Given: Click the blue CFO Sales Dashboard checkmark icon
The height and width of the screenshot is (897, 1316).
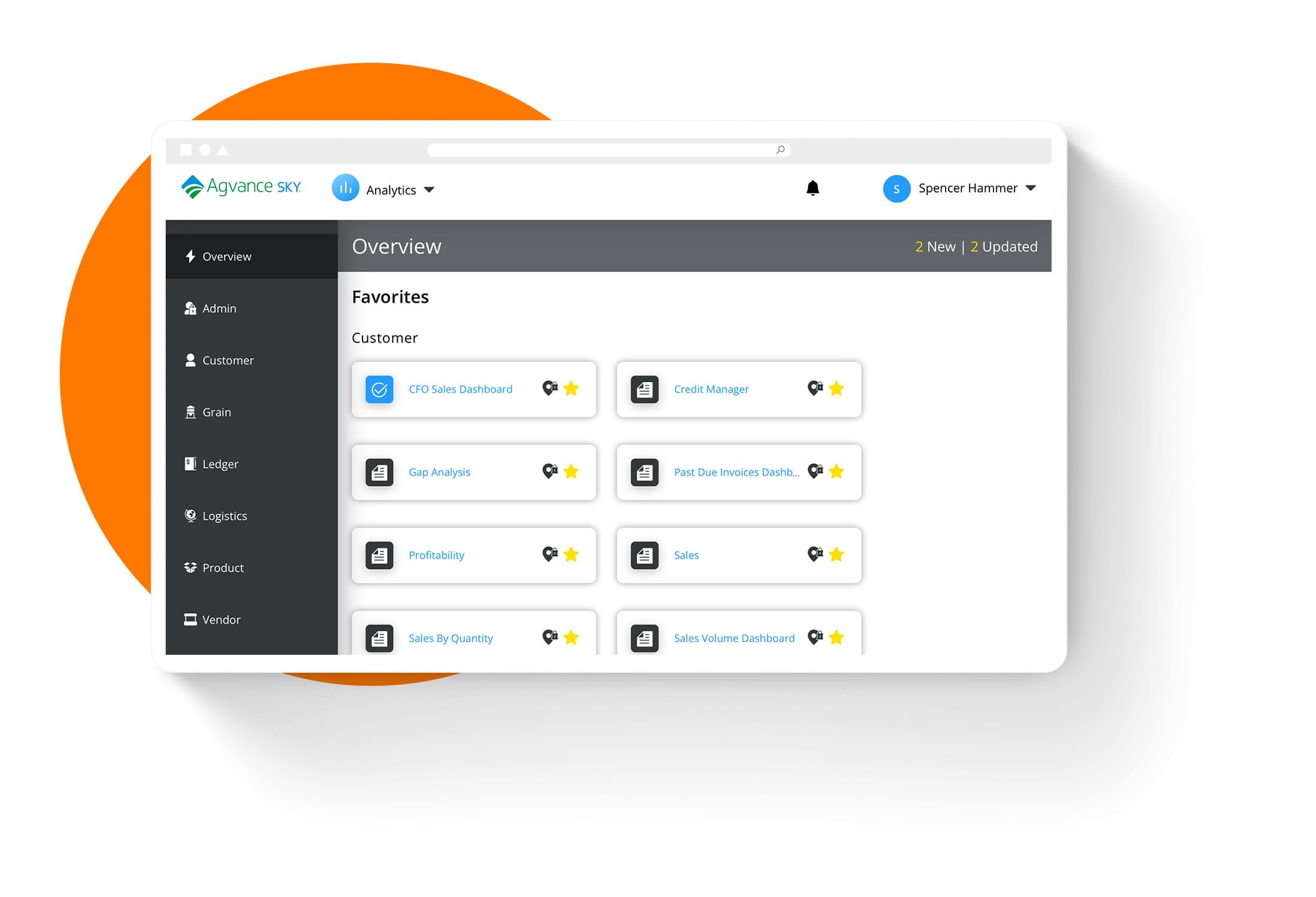Looking at the screenshot, I should (379, 390).
